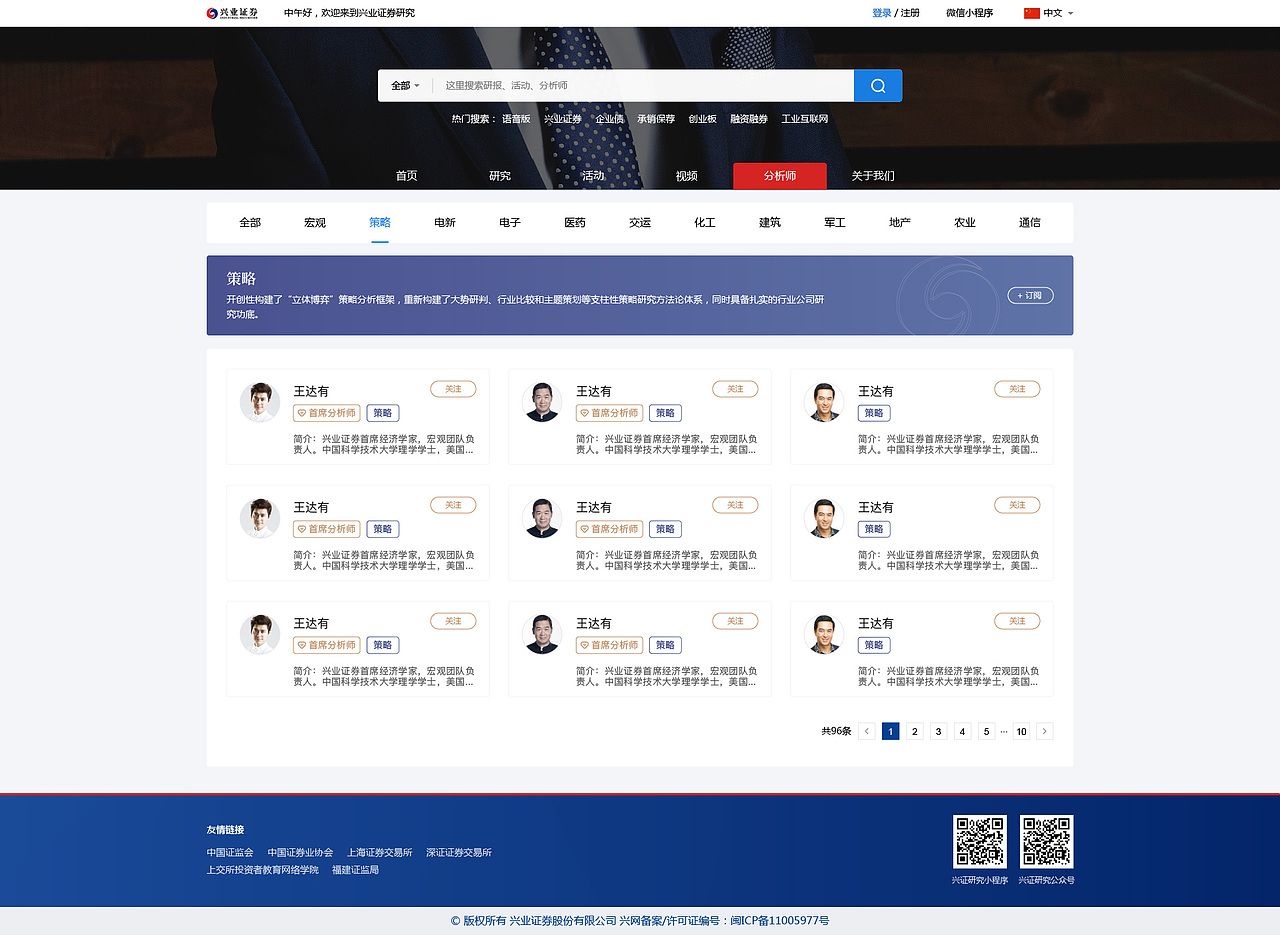The height and width of the screenshot is (935, 1280).
Task: Select hot search term 承销保荐
Action: tap(656, 119)
